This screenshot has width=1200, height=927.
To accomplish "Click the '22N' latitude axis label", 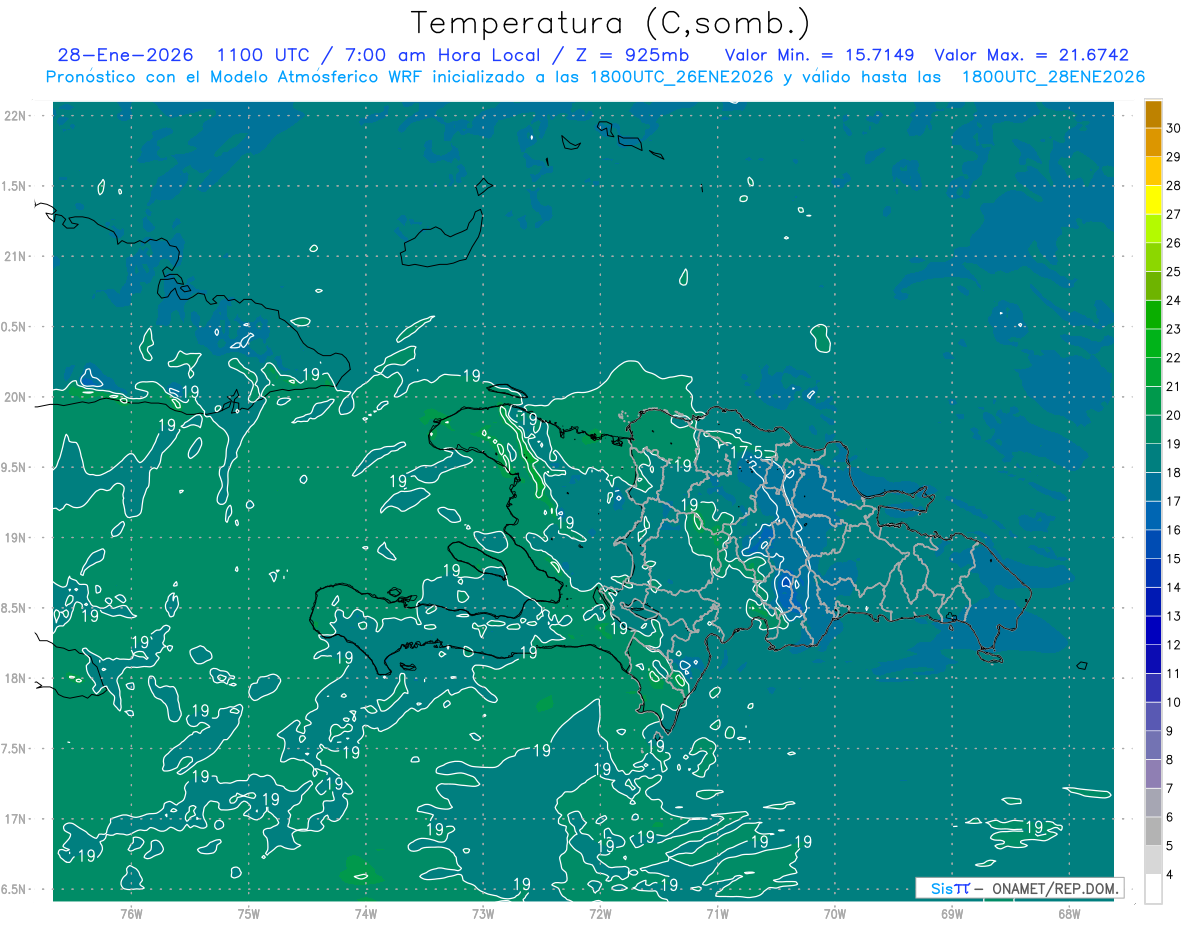I will [x=15, y=115].
